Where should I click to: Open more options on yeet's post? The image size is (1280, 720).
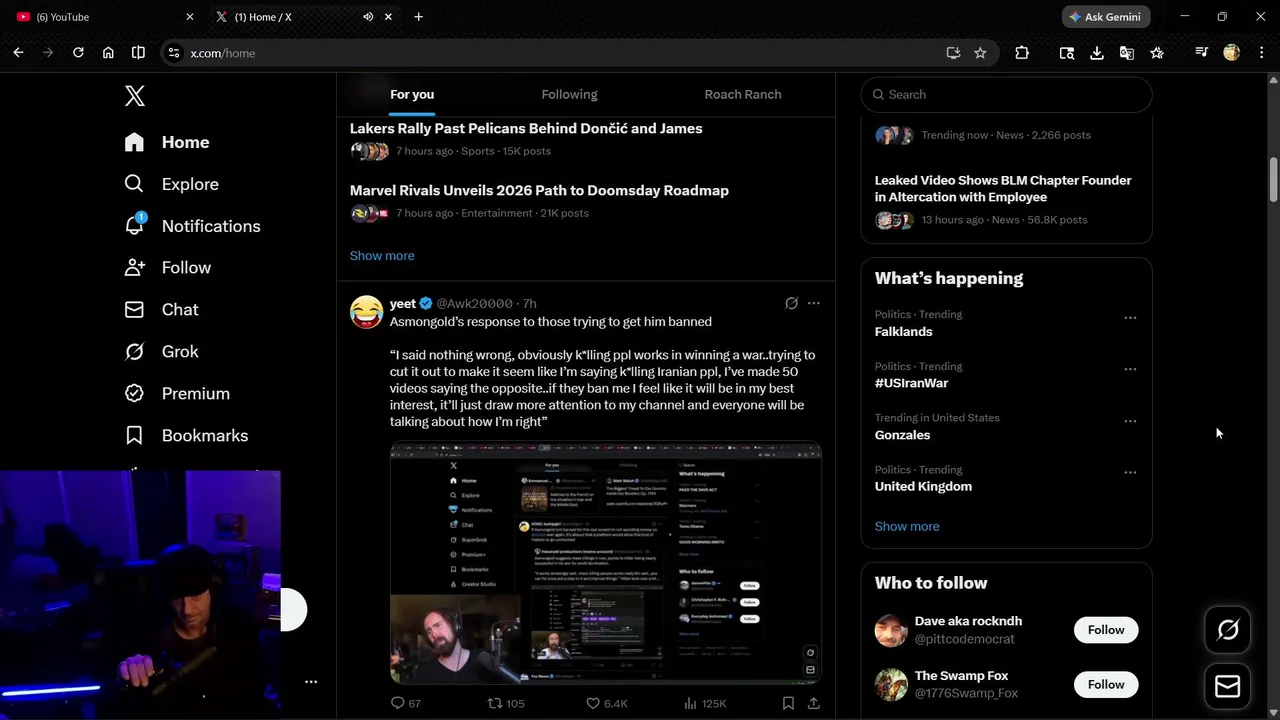coord(814,303)
